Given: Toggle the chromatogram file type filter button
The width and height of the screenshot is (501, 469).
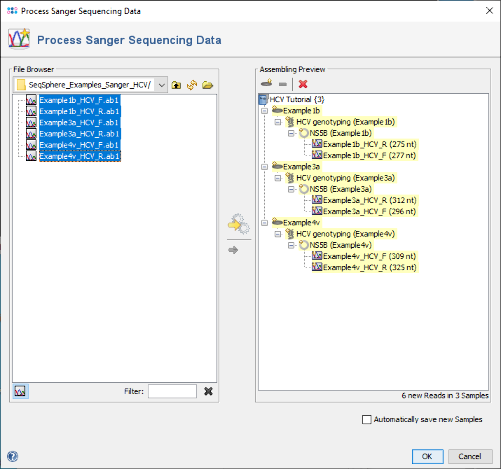Looking at the screenshot, I should click(20, 391).
